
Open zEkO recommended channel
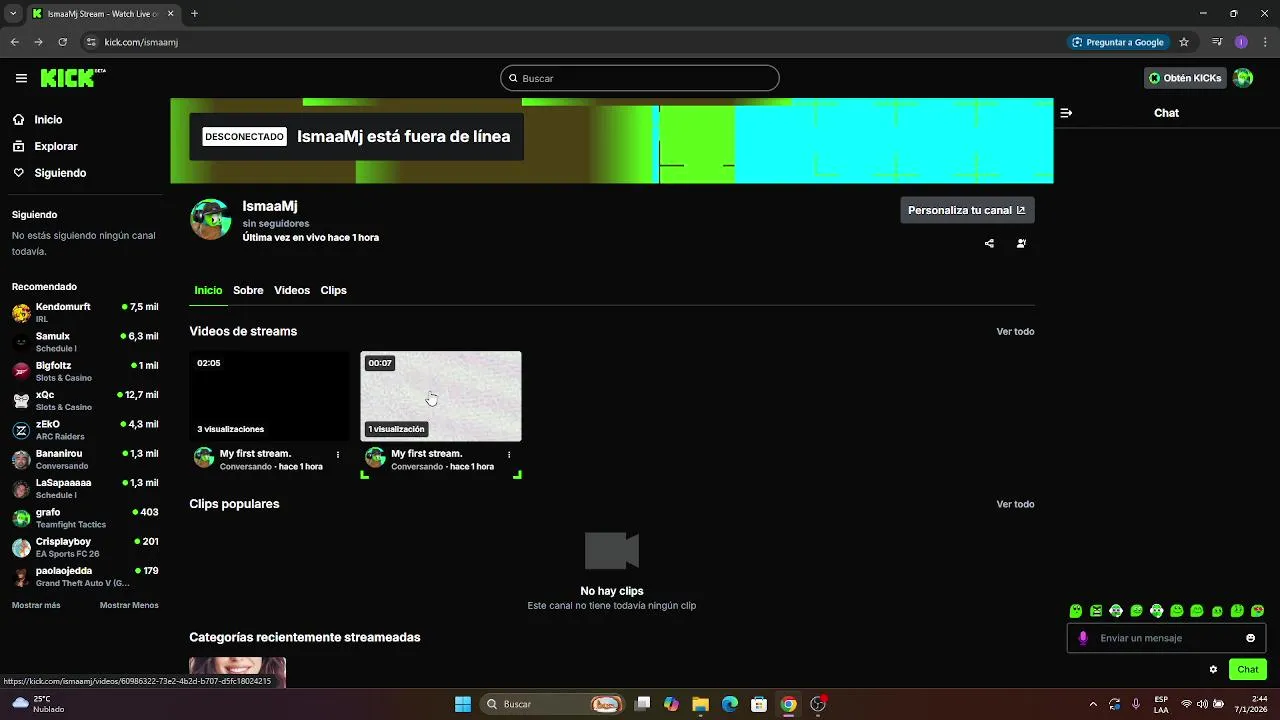pos(85,430)
